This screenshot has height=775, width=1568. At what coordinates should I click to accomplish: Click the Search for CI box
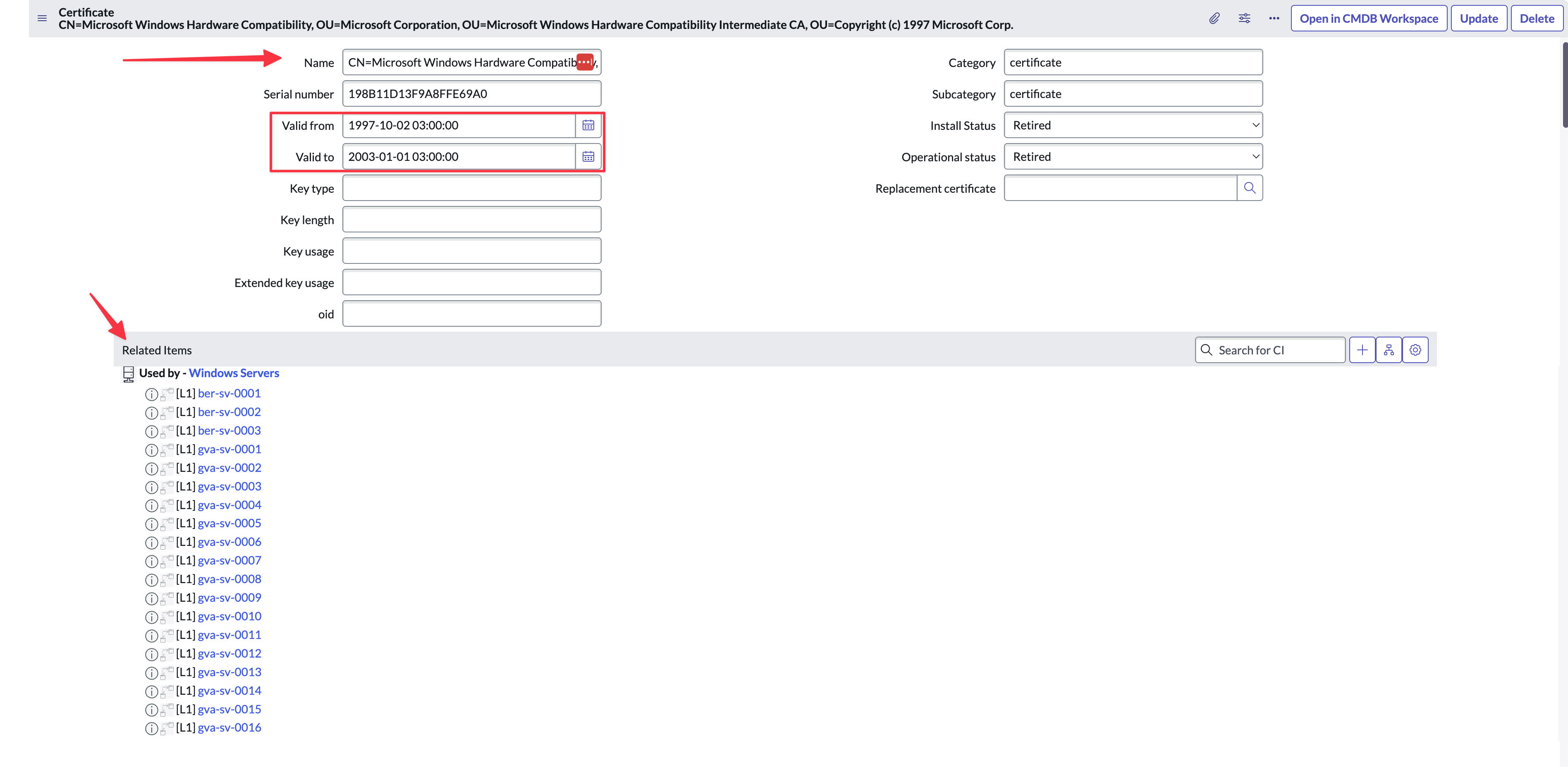[x=1270, y=350]
